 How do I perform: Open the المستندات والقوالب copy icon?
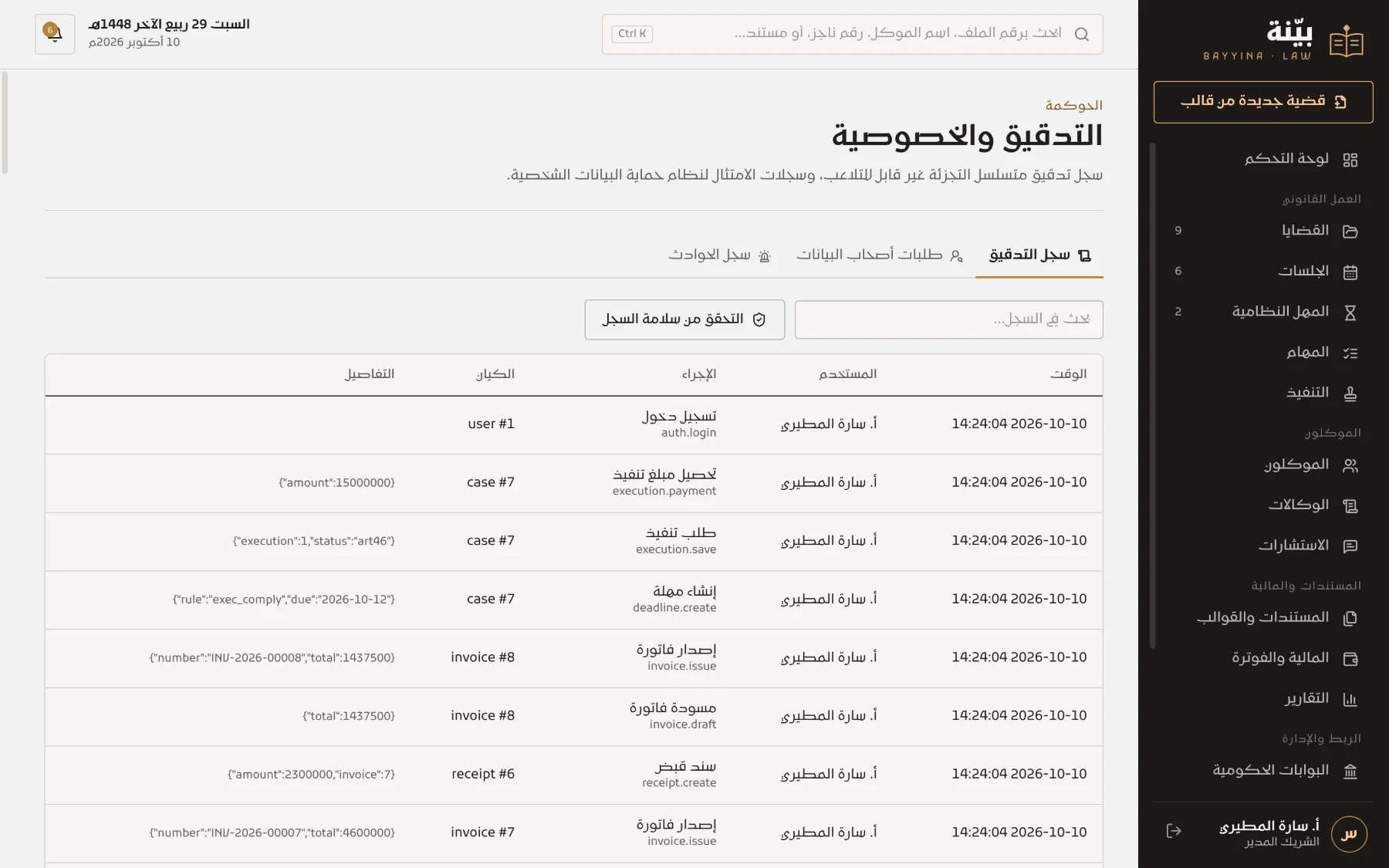(x=1350, y=618)
